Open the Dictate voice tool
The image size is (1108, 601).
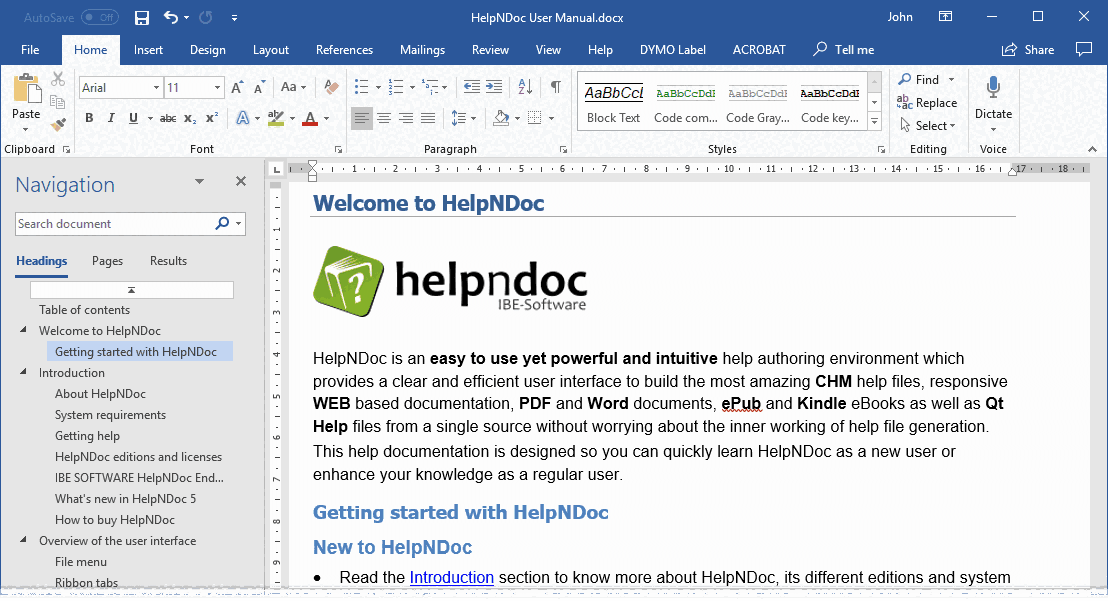pos(993,100)
